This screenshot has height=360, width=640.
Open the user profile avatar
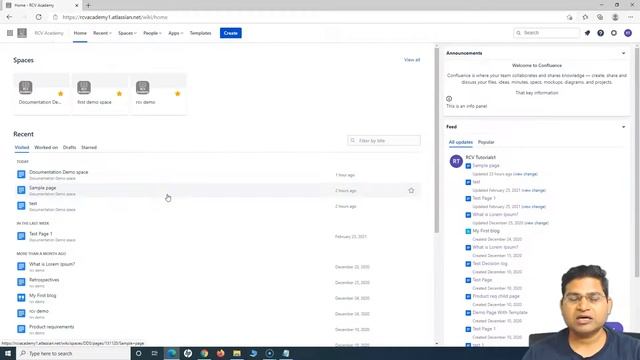[x=628, y=33]
